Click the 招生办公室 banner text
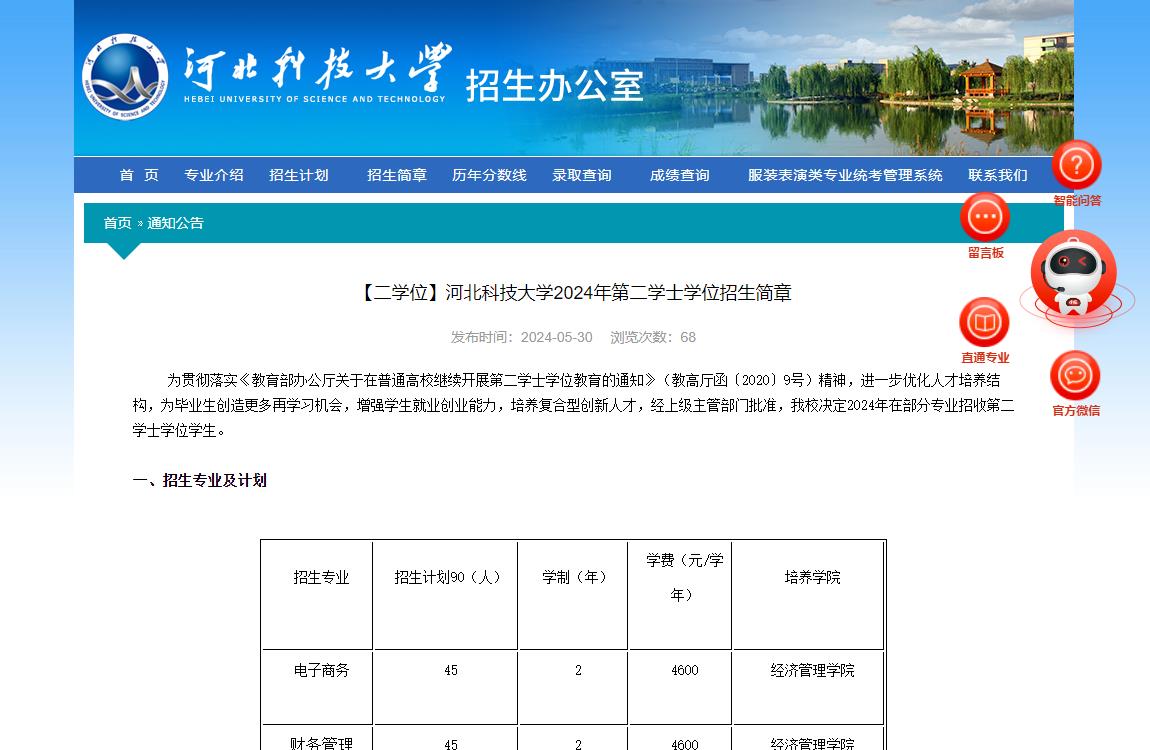The height and width of the screenshot is (750, 1150). click(x=554, y=86)
